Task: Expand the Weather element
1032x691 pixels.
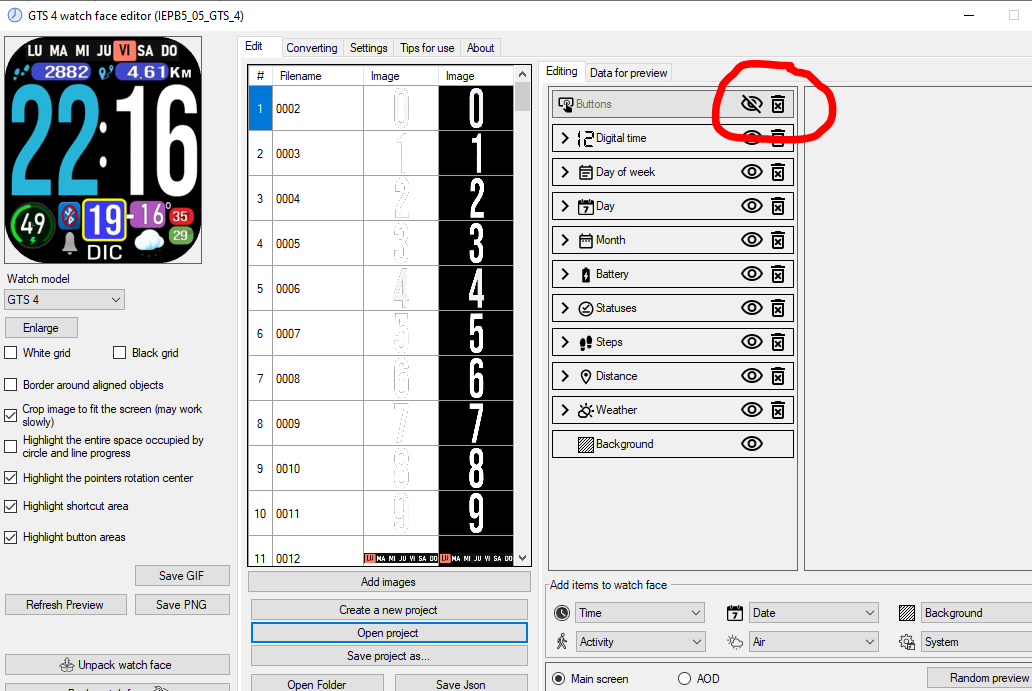Action: [x=565, y=410]
